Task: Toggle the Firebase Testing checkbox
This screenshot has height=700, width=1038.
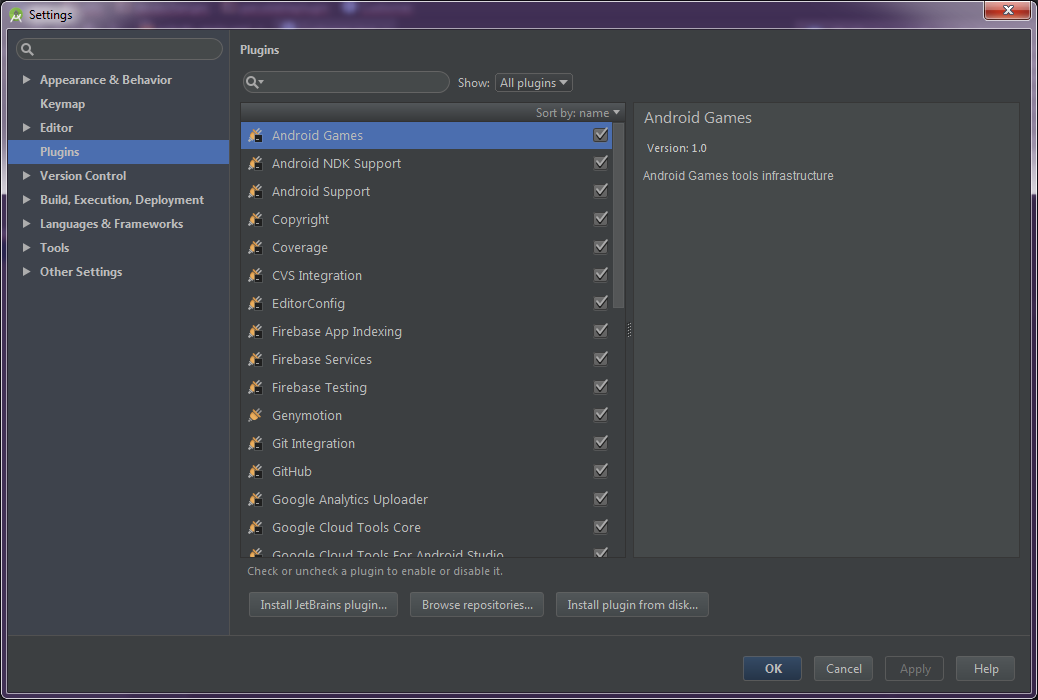Action: [x=600, y=386]
